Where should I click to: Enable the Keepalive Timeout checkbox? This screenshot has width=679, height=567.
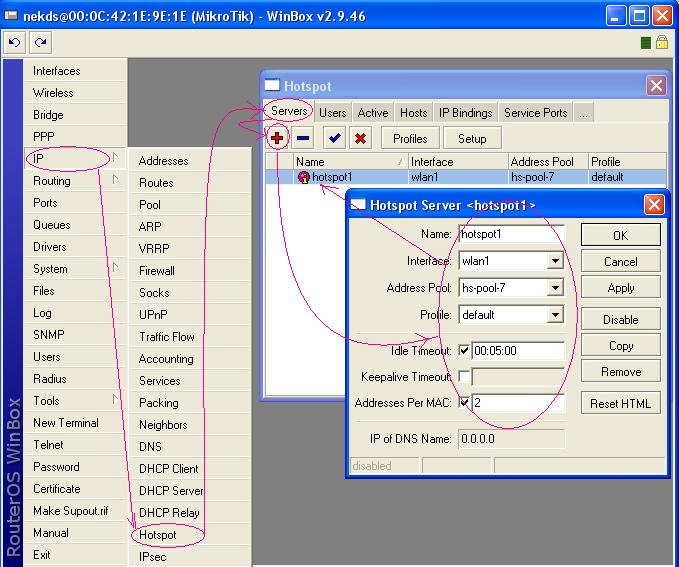coord(464,376)
